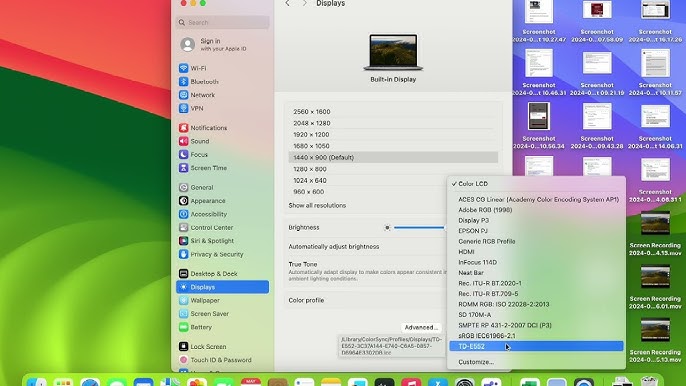Choose 1440 × 900 (Default) resolution
This screenshot has height=386, width=686.
(393, 158)
